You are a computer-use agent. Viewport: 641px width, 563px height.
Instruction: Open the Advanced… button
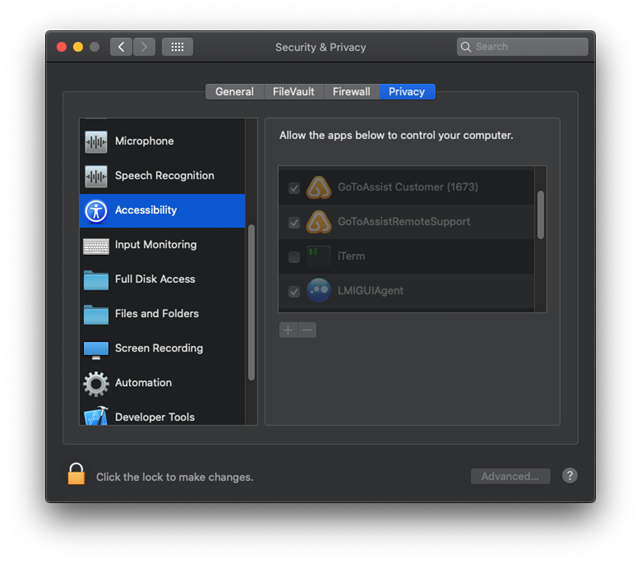(x=510, y=476)
